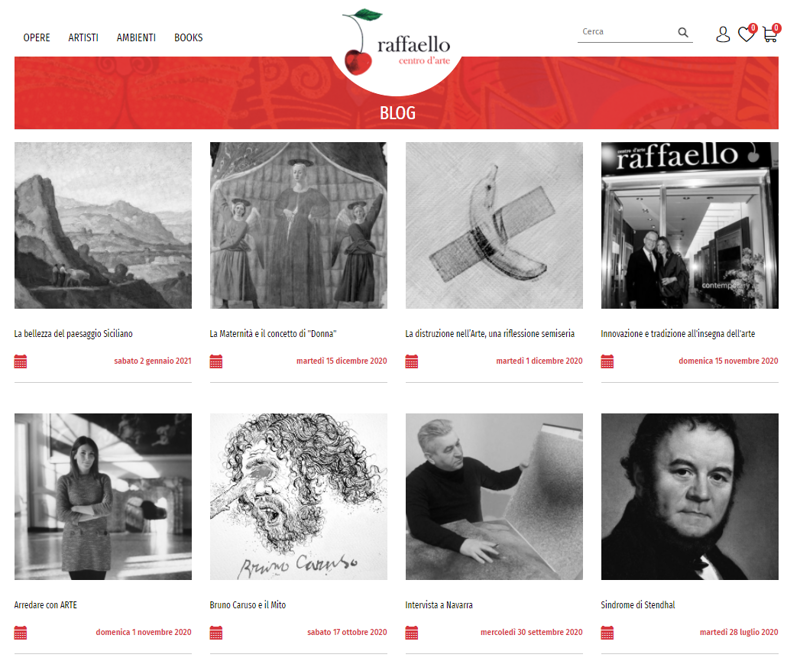Open the shopping cart icon
The width and height of the screenshot is (800, 661).
tap(770, 34)
